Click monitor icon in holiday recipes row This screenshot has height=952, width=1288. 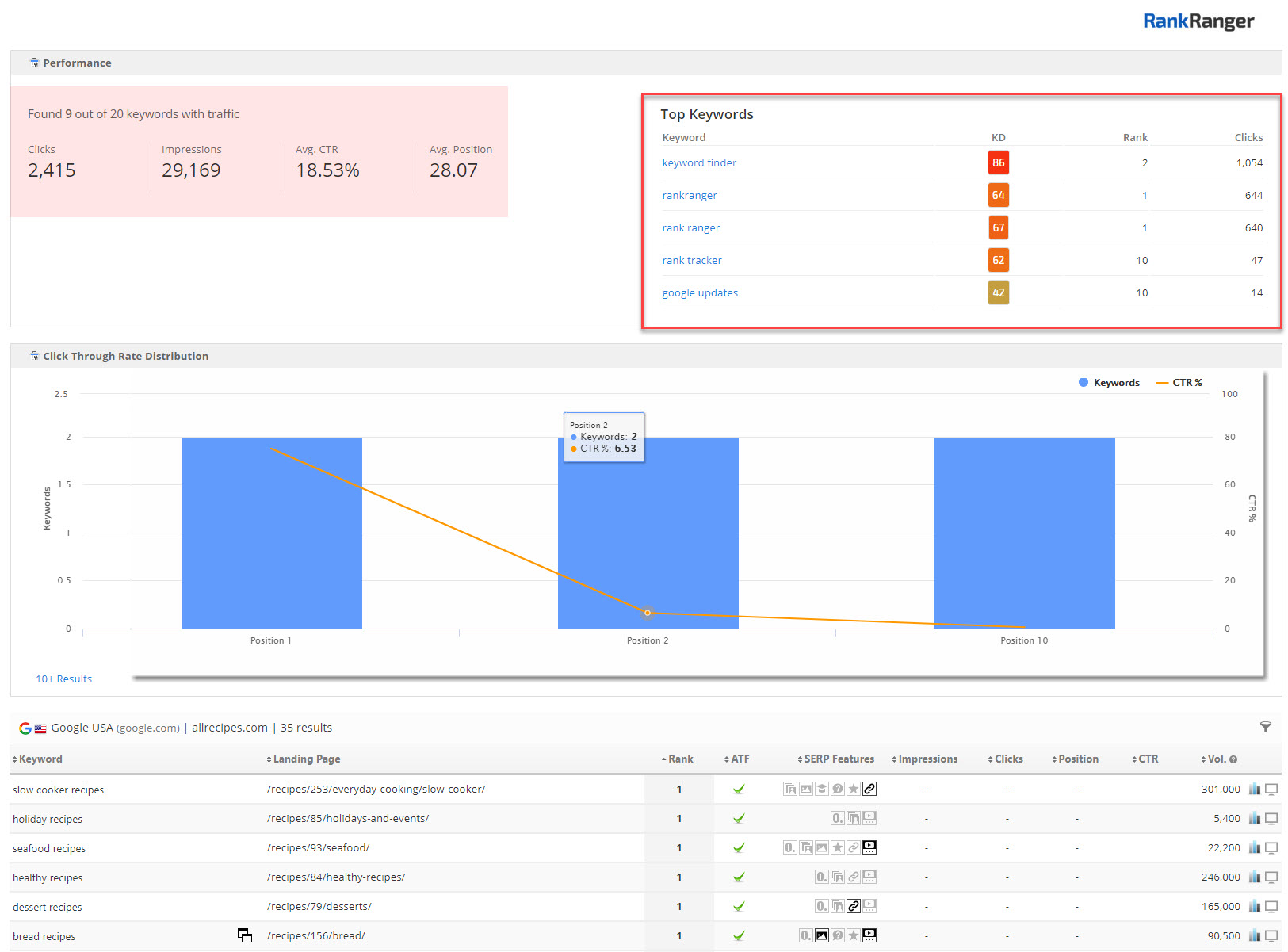tap(1271, 819)
